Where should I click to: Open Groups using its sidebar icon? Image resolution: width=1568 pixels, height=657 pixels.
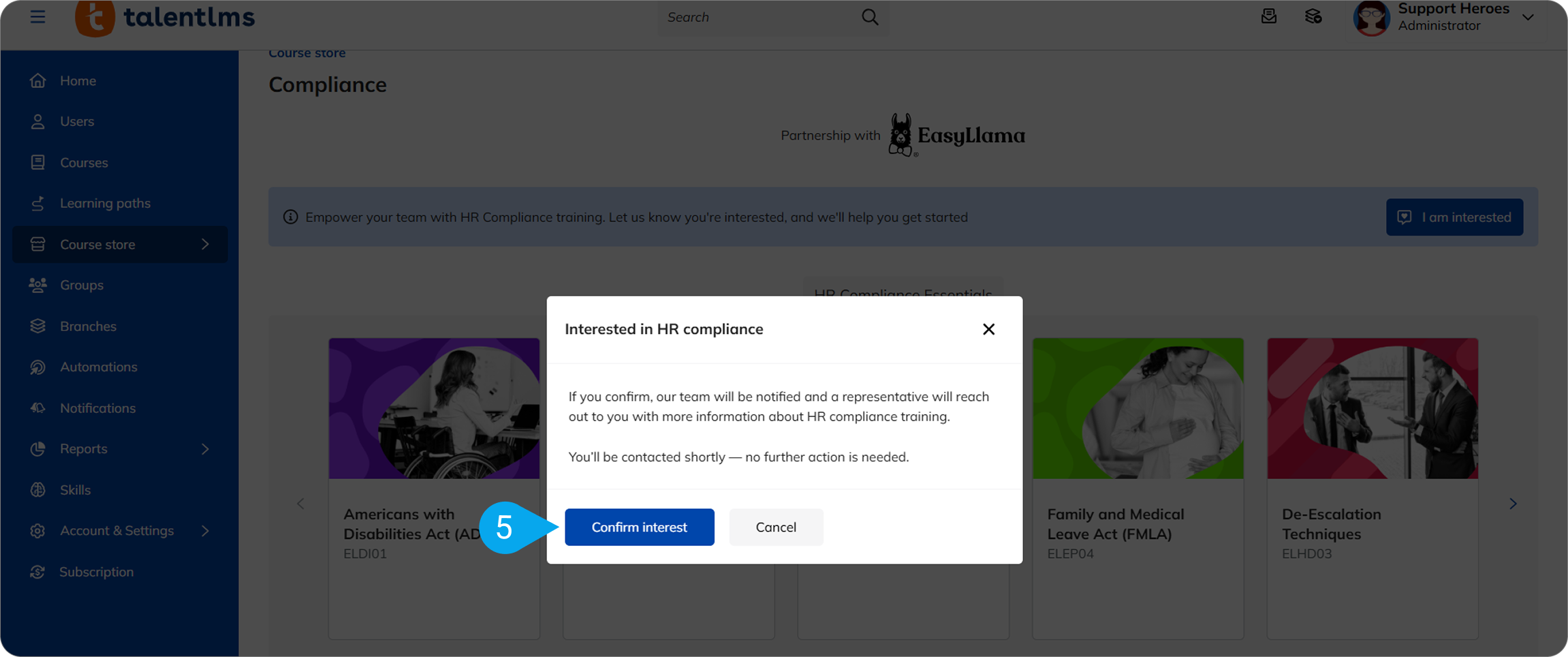click(x=38, y=285)
